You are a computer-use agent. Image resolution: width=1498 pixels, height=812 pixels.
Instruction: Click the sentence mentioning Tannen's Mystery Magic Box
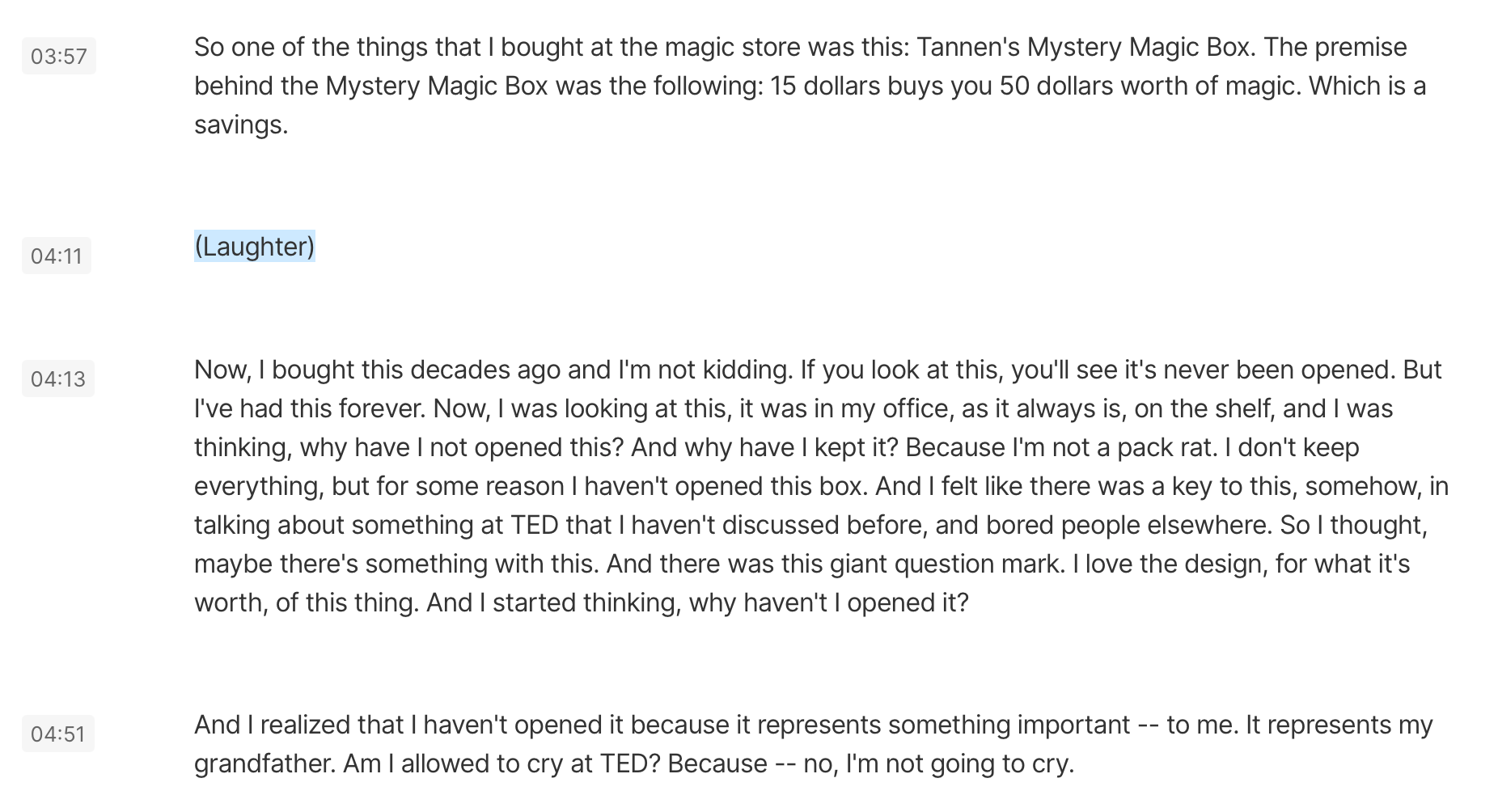click(x=726, y=47)
